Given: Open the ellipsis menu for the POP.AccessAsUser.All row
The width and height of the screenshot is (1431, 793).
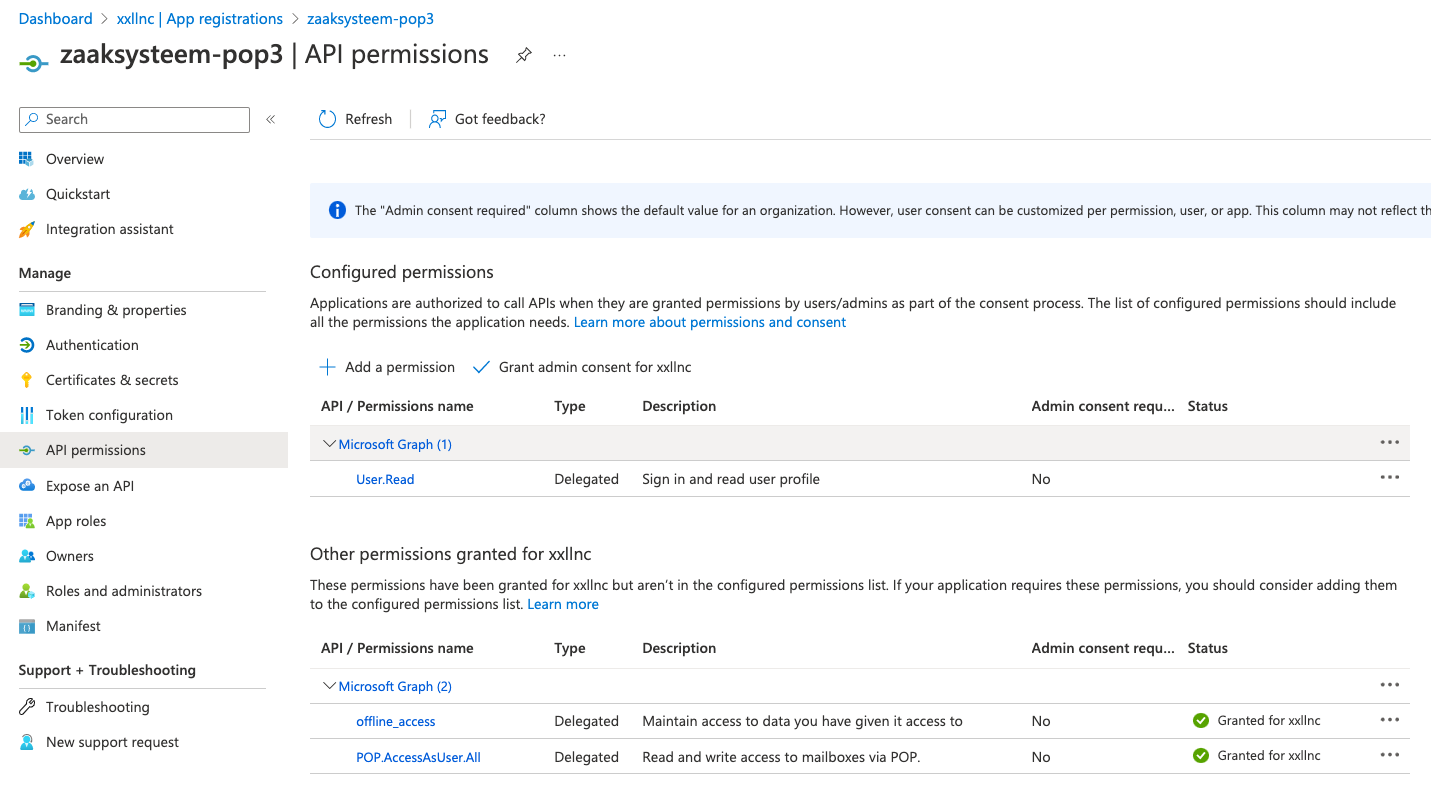Looking at the screenshot, I should pos(1389,756).
